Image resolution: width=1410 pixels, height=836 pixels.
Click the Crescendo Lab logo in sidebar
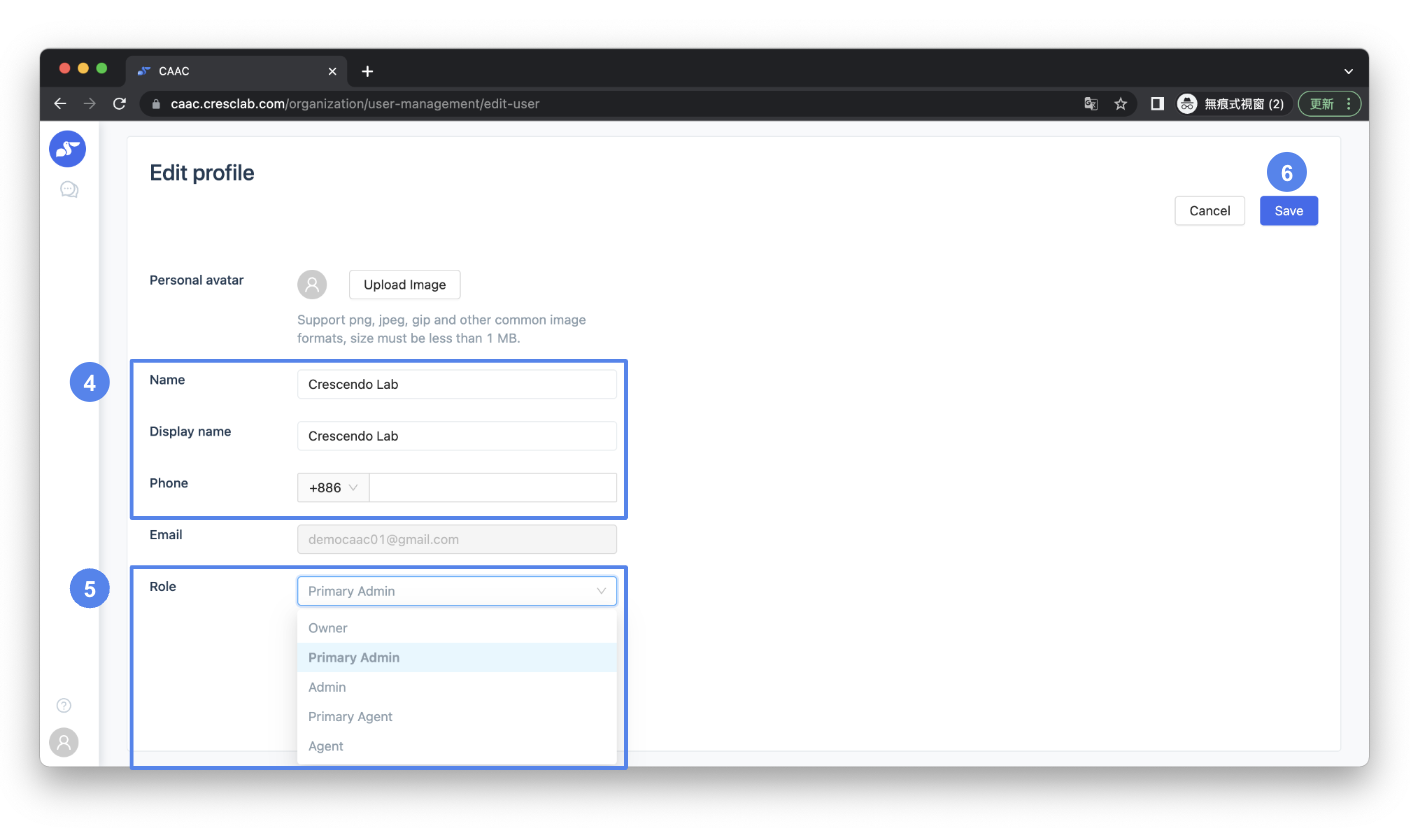click(67, 149)
